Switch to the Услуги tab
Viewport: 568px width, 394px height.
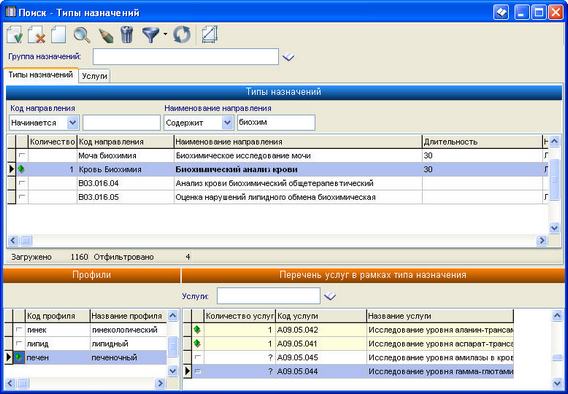coord(95,76)
